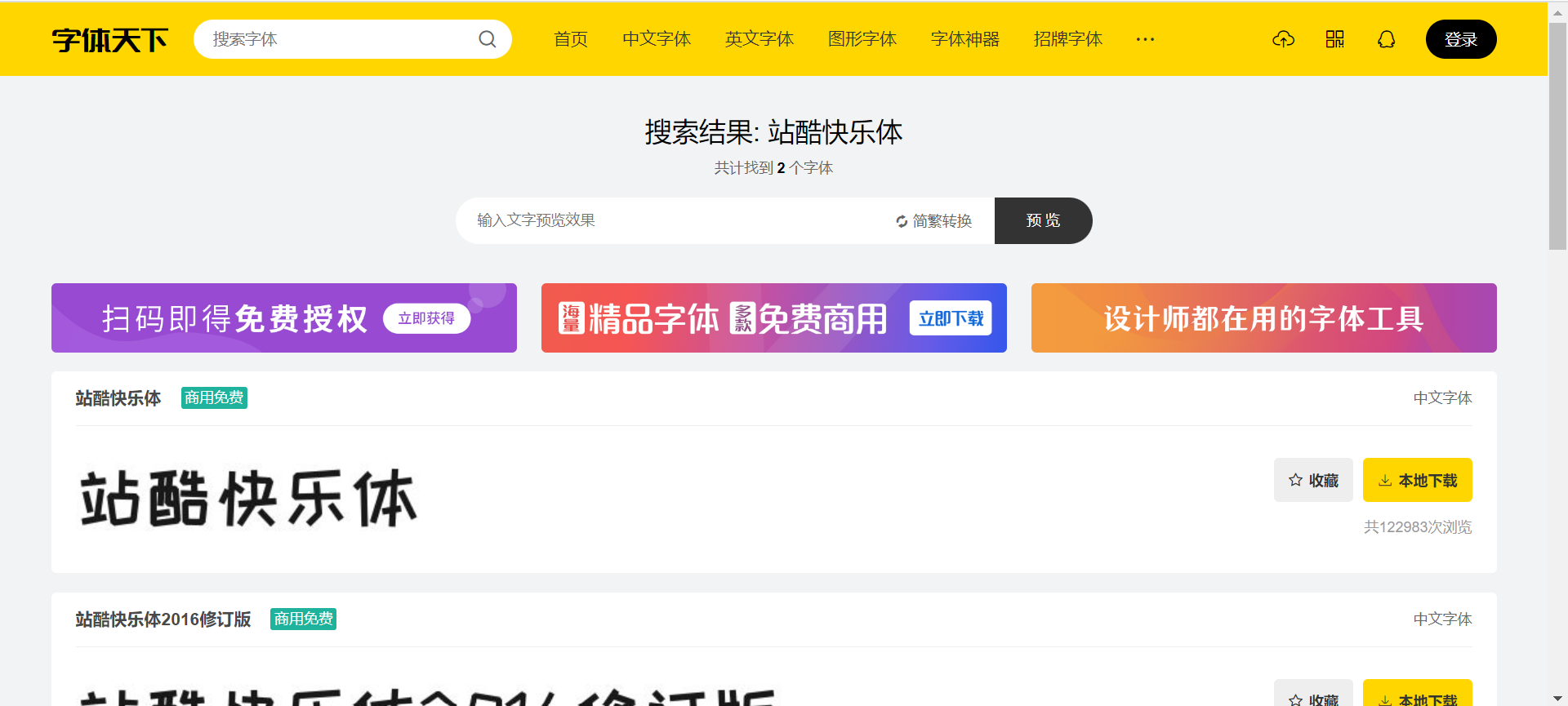Click 商用免费 tag beside 站酷快乐体2016修订版
This screenshot has height=706, width=1568.
pos(304,619)
